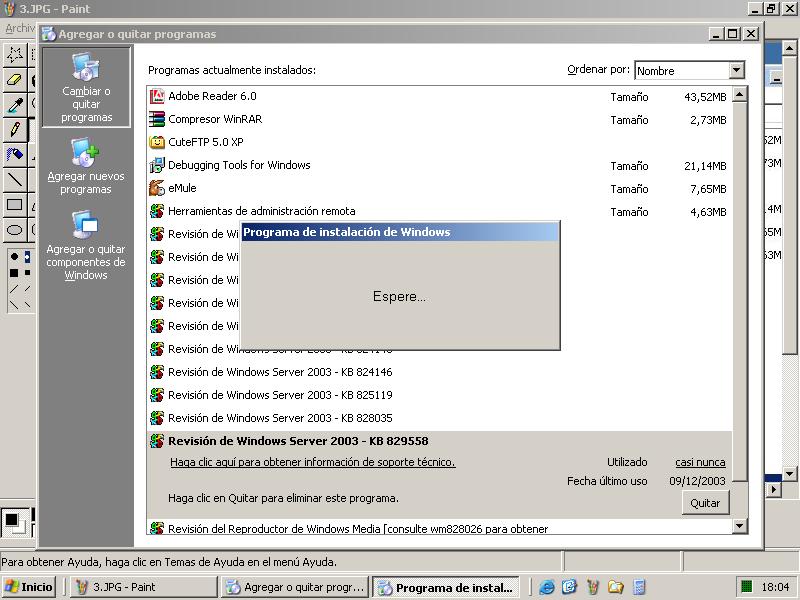Click the Programa de instalación de Windows title bar
The width and height of the screenshot is (800, 600).
[x=400, y=232]
